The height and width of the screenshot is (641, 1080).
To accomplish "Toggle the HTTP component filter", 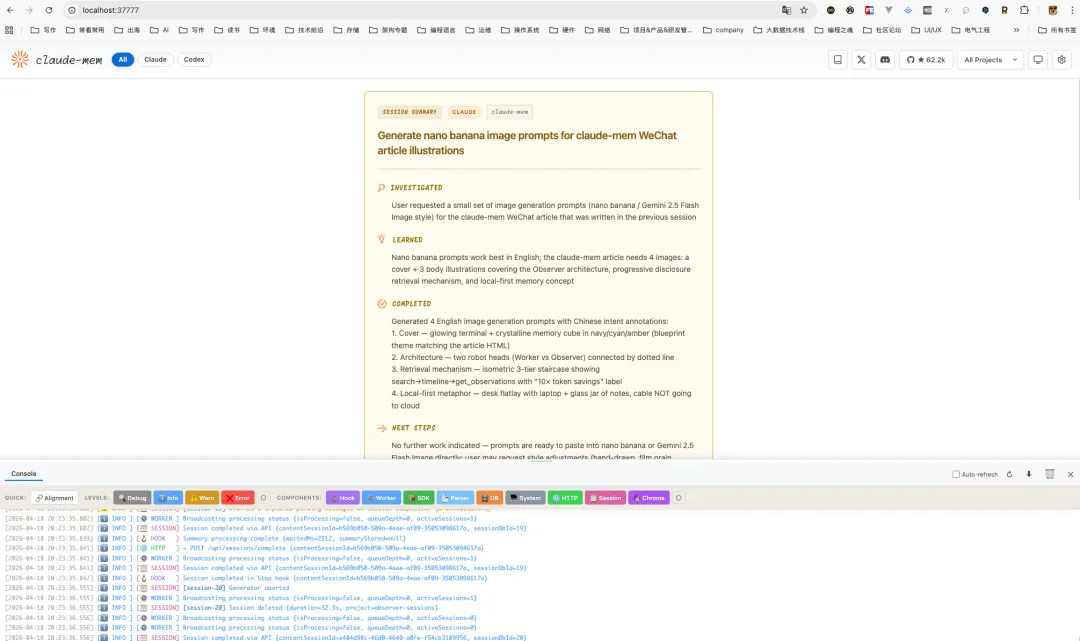I will click(565, 498).
